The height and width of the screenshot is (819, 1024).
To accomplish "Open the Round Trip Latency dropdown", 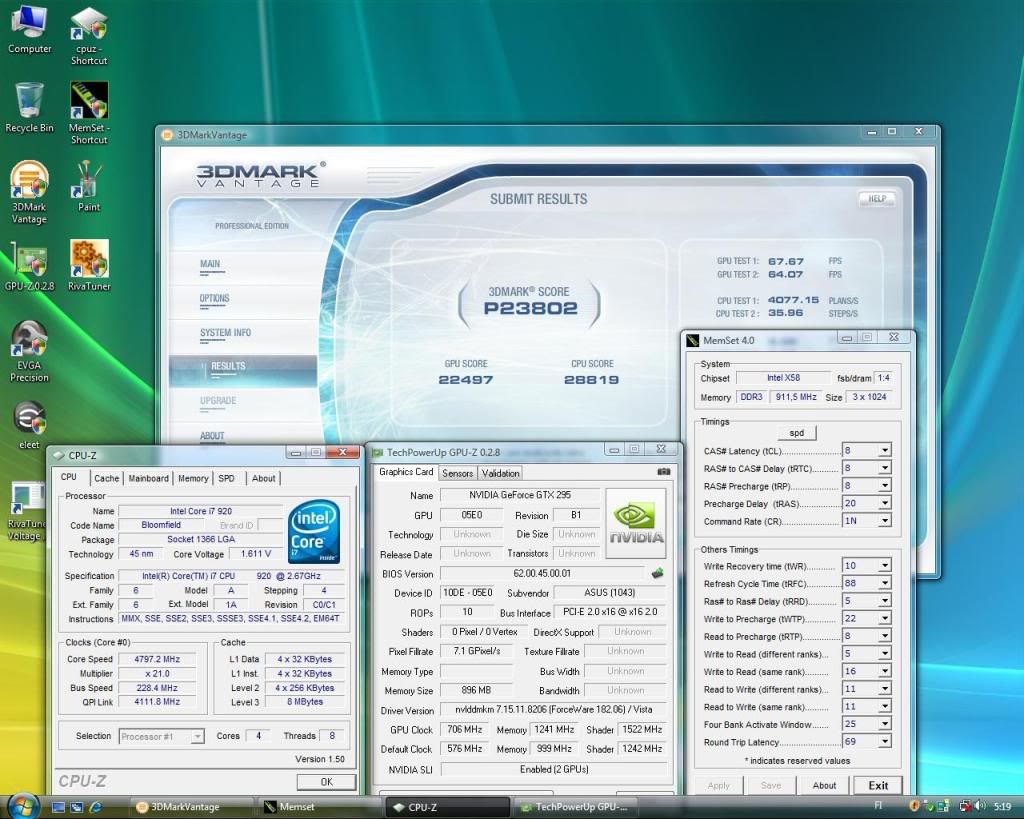I will pos(884,741).
